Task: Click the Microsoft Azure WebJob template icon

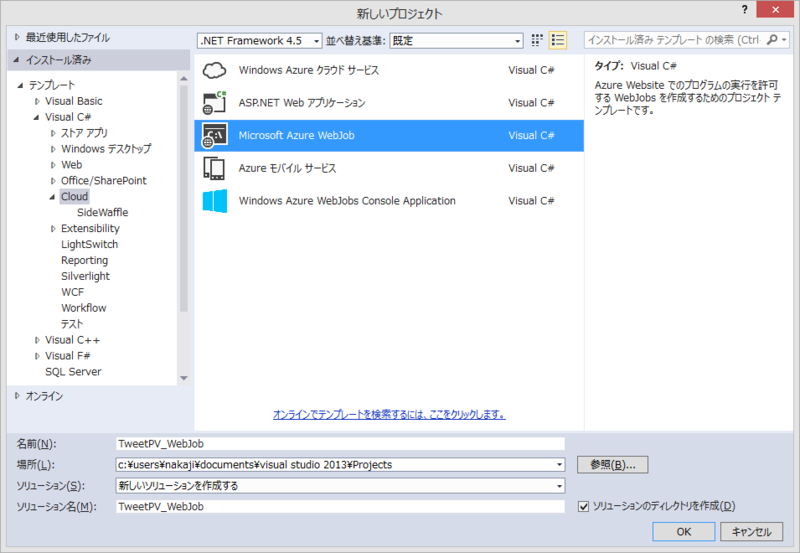Action: click(214, 136)
